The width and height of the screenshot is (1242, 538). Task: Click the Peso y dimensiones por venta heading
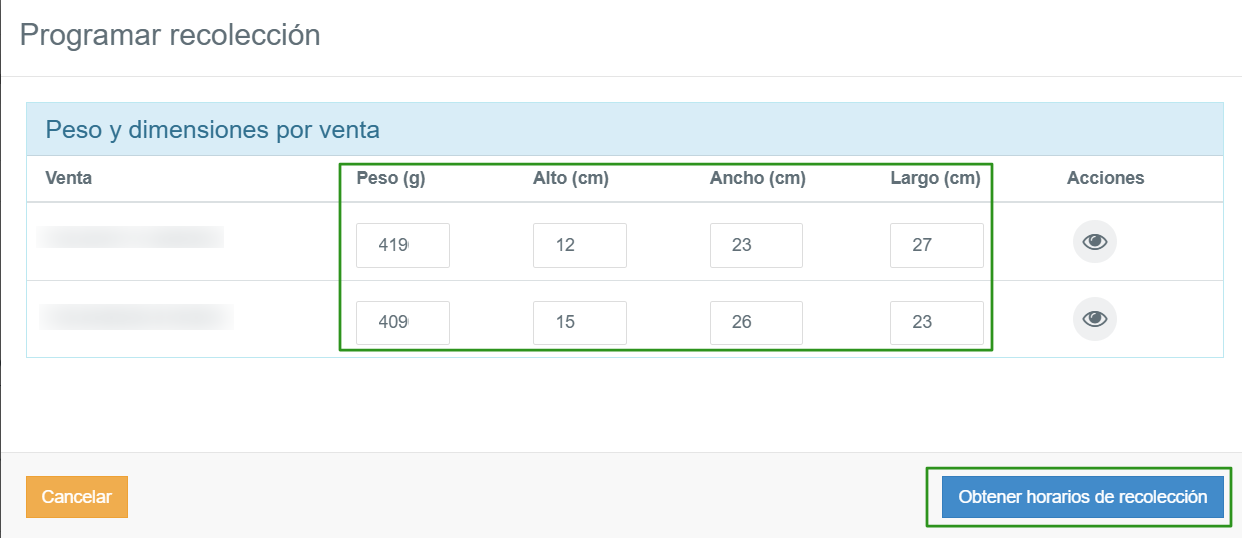[x=213, y=130]
